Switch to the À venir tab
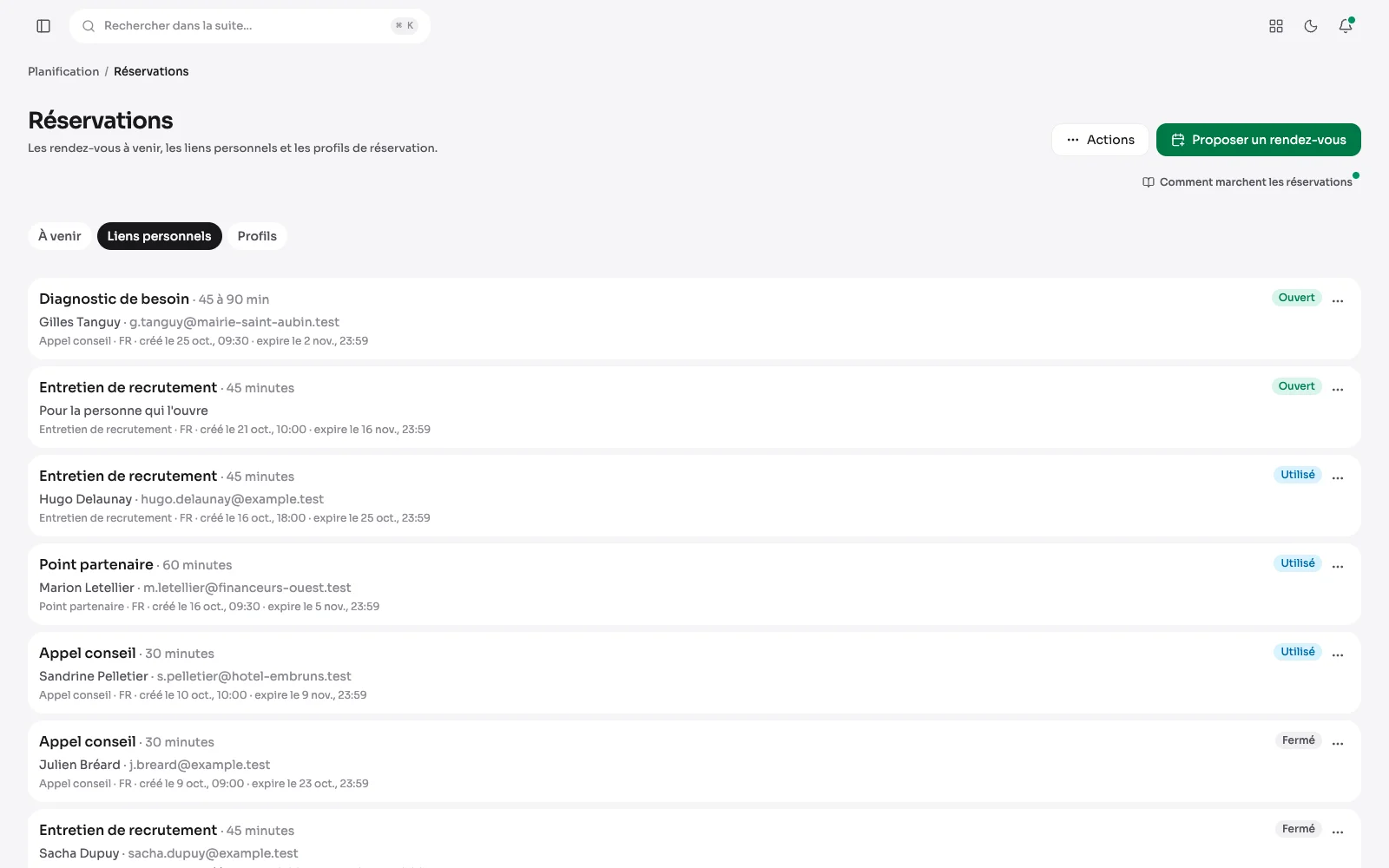Image resolution: width=1389 pixels, height=868 pixels. pyautogui.click(x=60, y=236)
